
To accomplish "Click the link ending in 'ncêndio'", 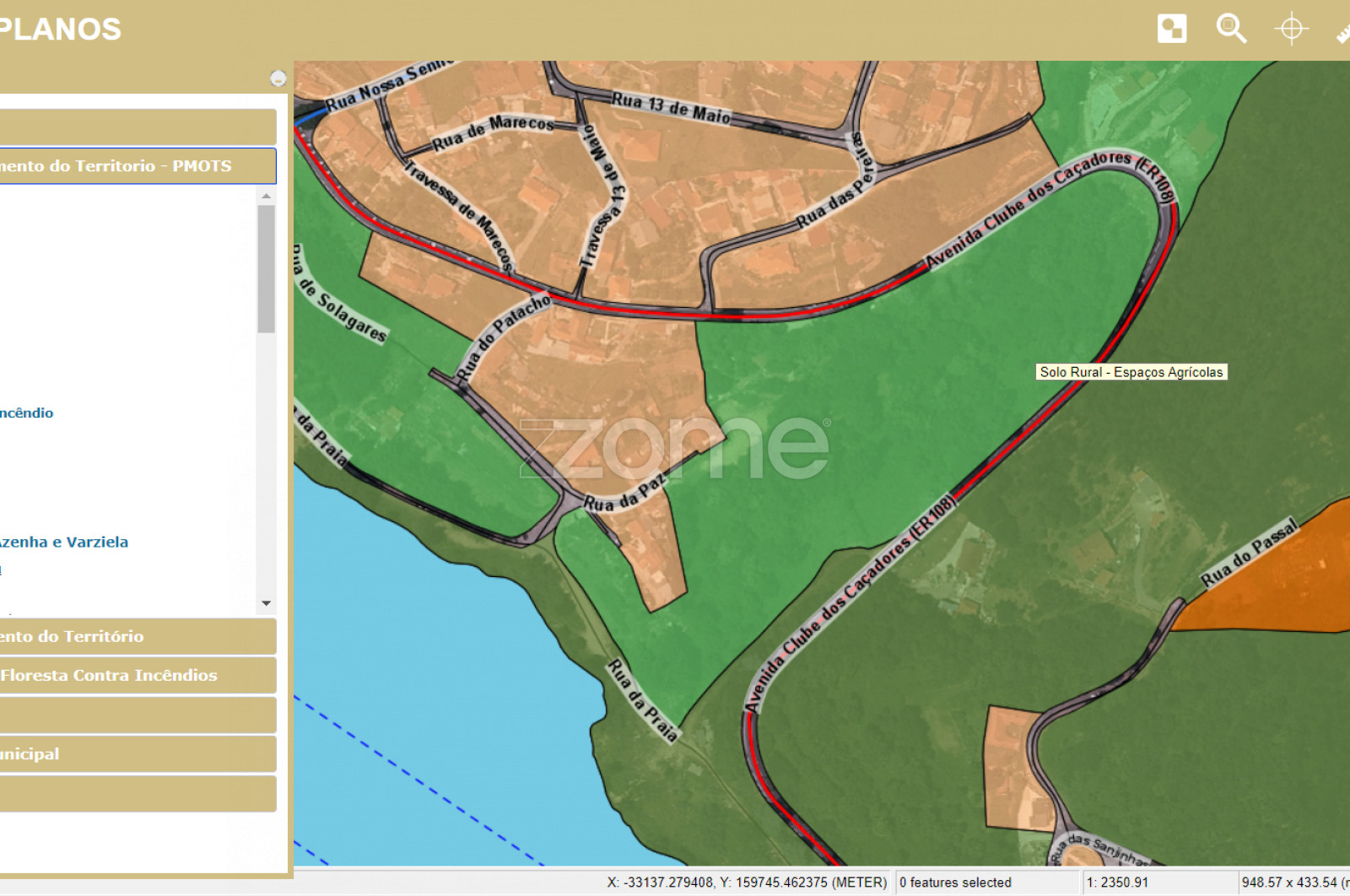I will (27, 413).
